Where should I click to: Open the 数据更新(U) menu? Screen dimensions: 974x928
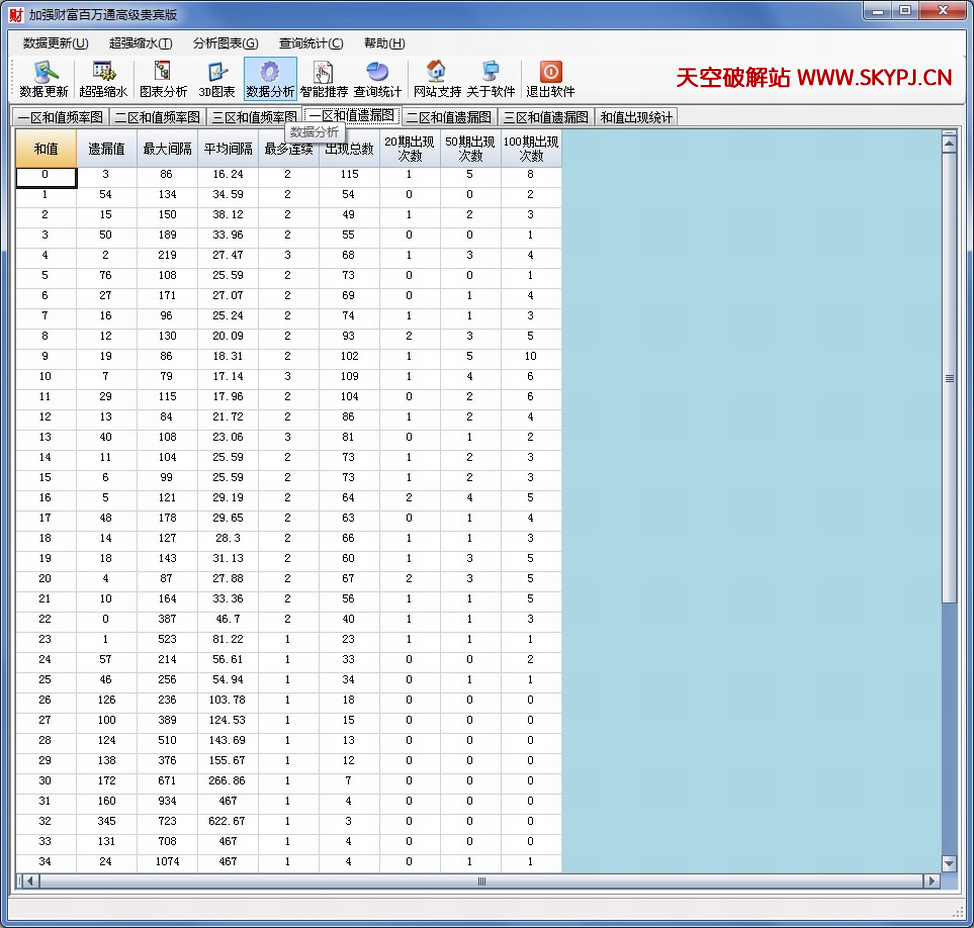pos(56,43)
